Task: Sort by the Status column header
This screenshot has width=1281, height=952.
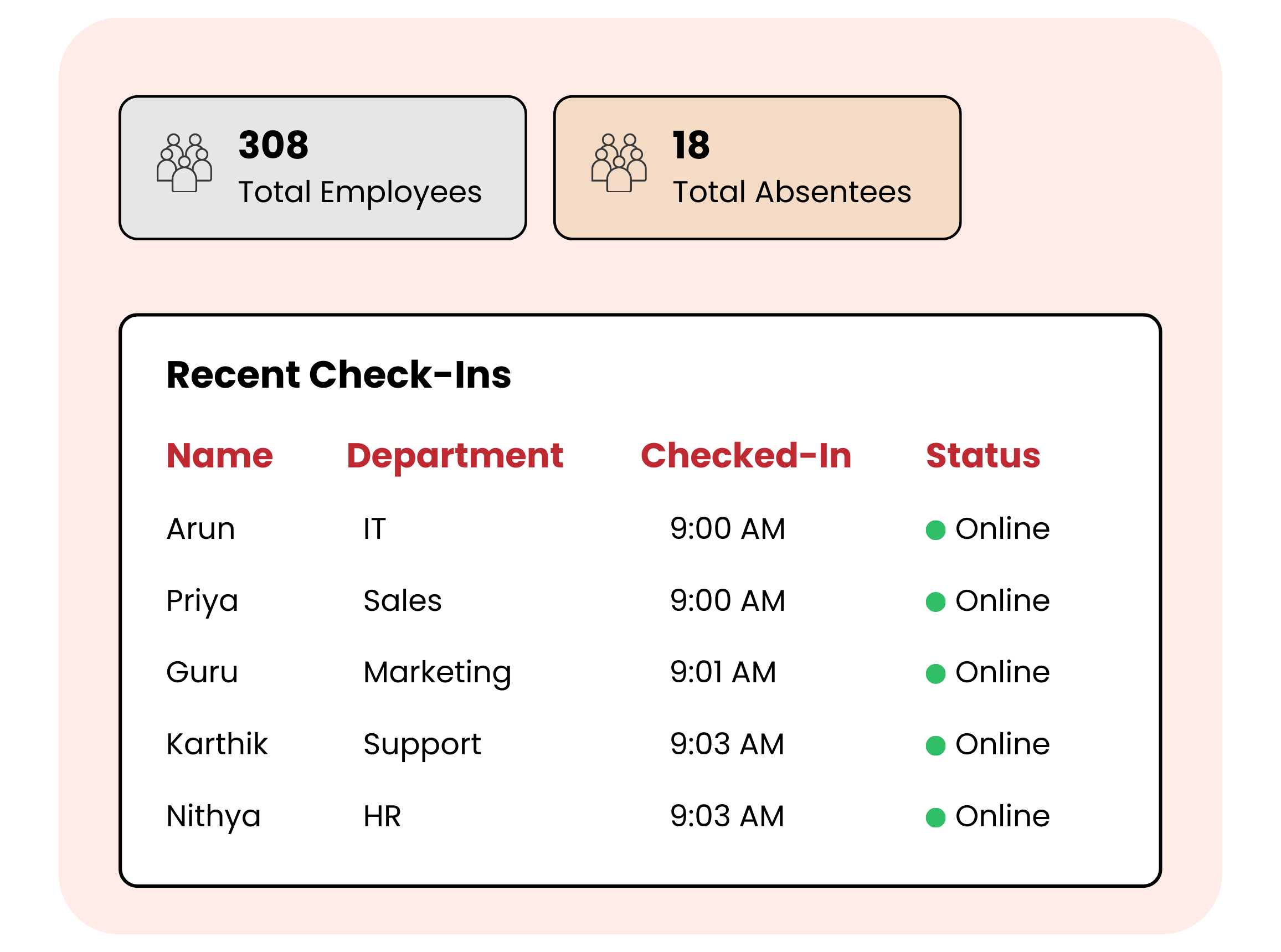Action: (983, 456)
